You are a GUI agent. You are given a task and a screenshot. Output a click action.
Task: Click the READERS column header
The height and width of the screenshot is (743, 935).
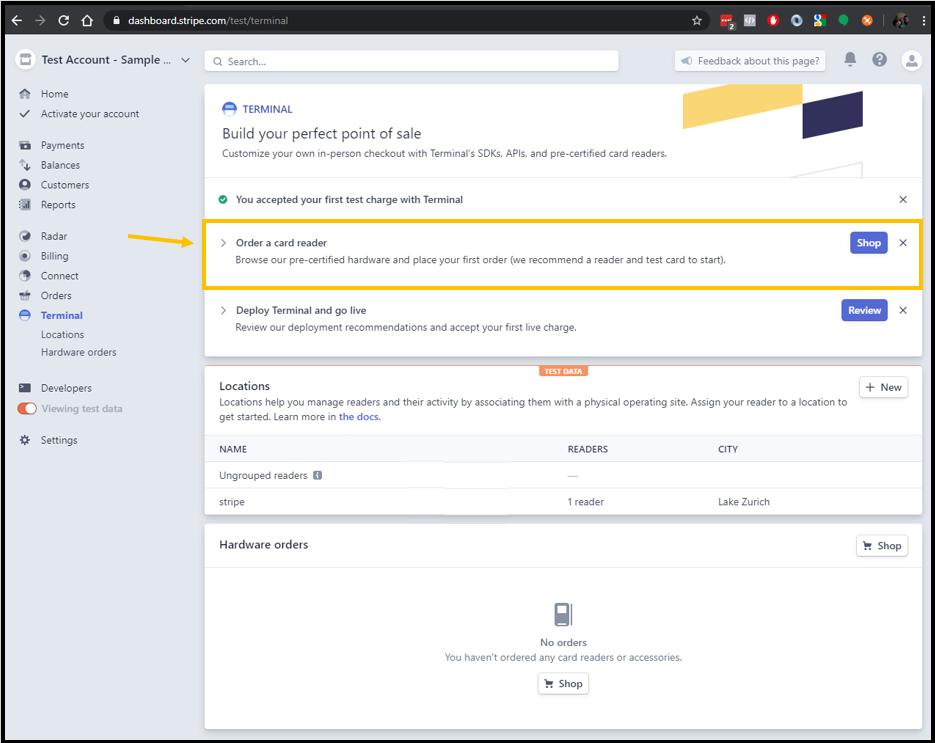[587, 449]
